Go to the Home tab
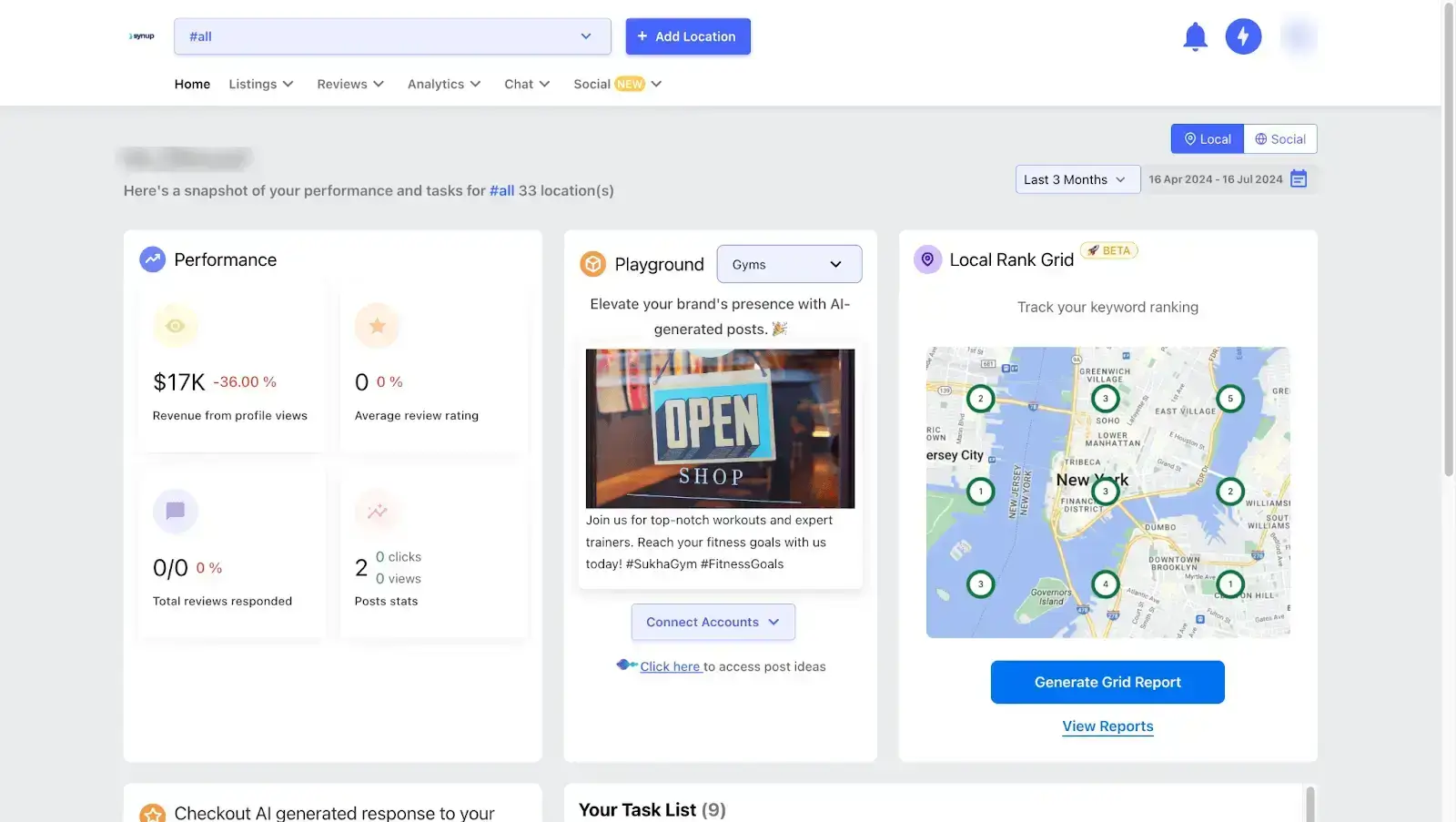Viewport: 1456px width, 822px height. (x=192, y=84)
